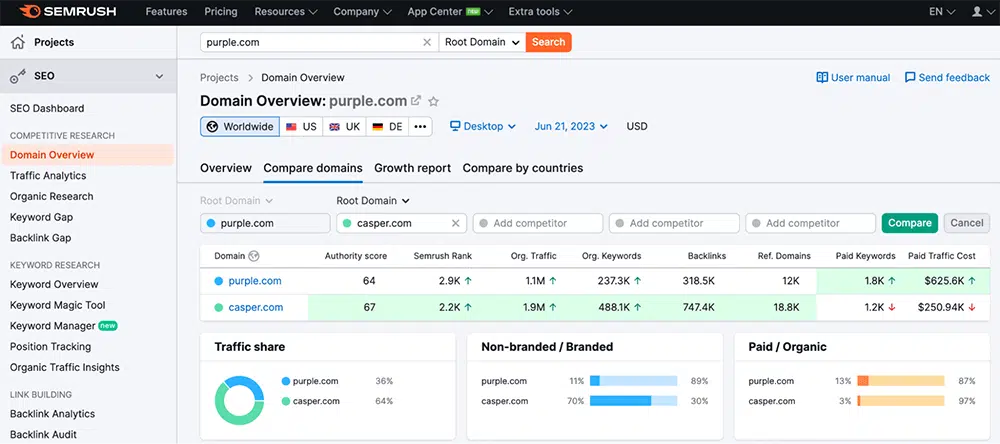Click the Semrush logo
The height and width of the screenshot is (444, 1000).
click(70, 11)
